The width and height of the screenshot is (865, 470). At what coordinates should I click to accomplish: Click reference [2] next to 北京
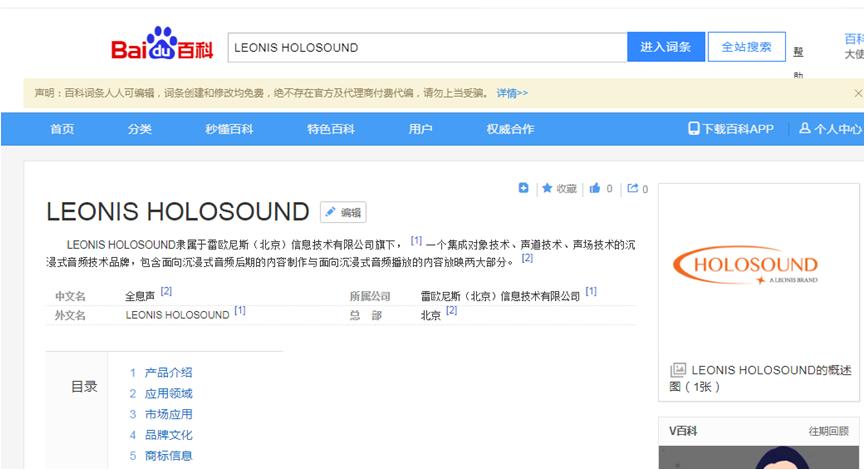(x=451, y=311)
